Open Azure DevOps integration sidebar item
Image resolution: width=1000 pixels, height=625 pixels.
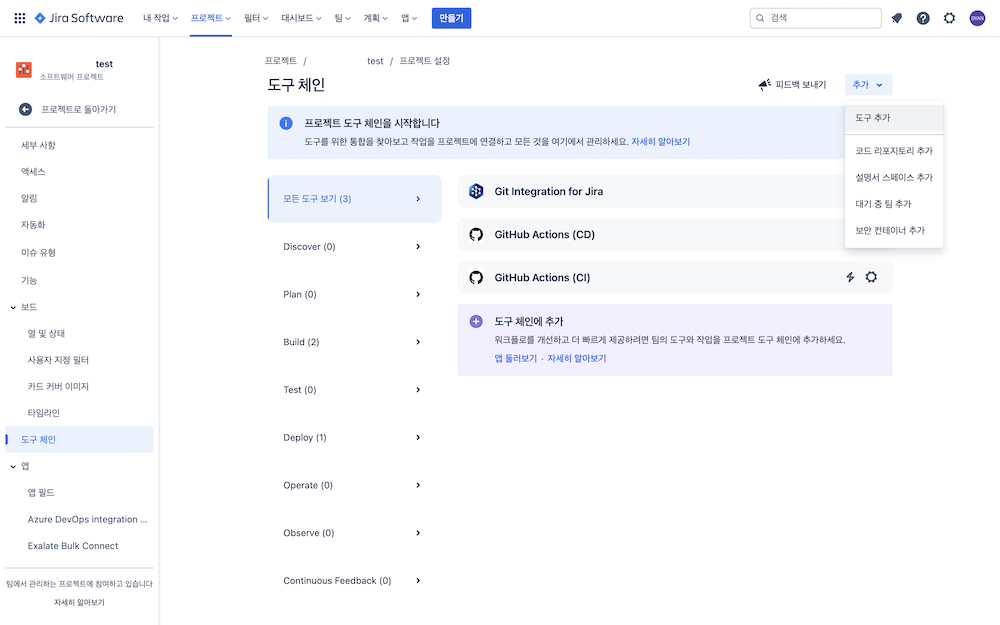(79, 520)
